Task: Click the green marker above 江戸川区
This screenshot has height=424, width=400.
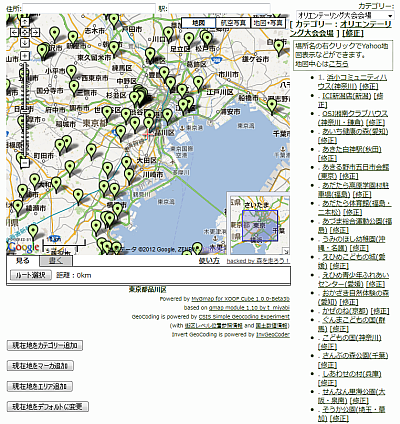Action: [x=198, y=83]
